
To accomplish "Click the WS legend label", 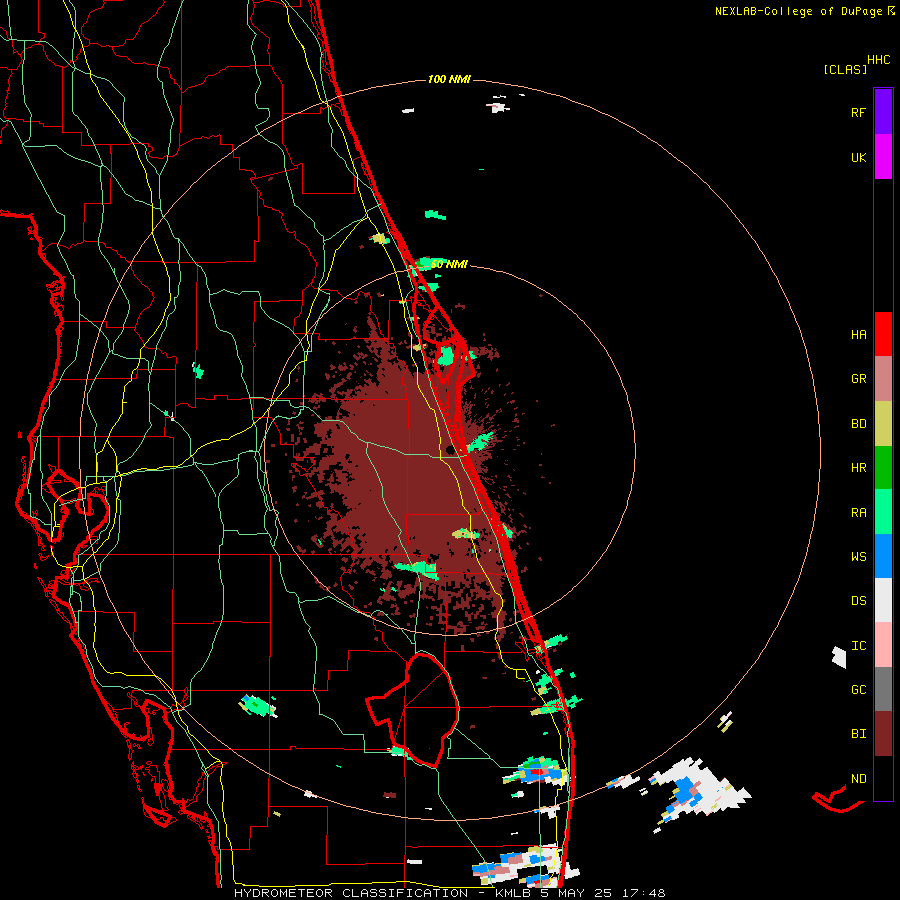I will [x=858, y=557].
